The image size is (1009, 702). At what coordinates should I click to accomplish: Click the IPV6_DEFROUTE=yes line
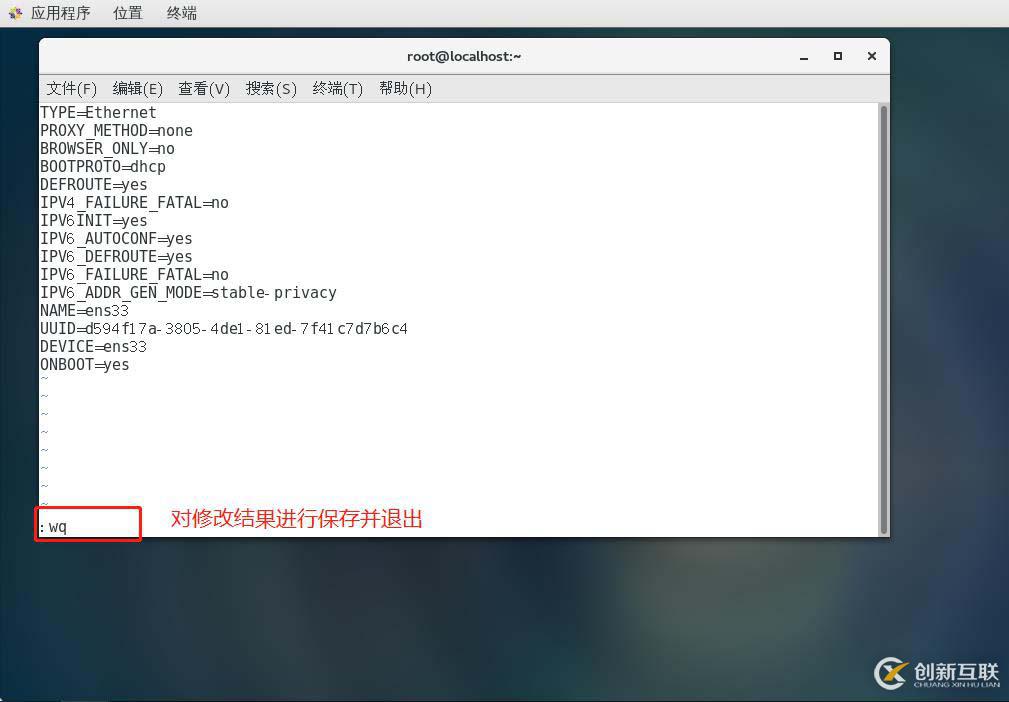point(116,257)
